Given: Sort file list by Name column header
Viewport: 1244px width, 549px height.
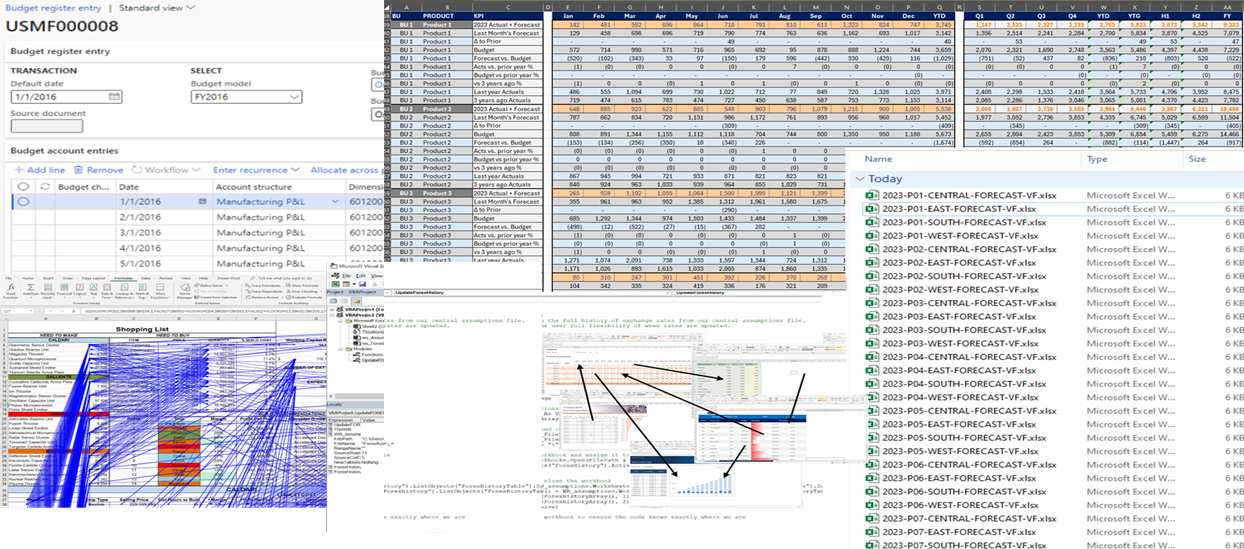Looking at the screenshot, I should (877, 158).
